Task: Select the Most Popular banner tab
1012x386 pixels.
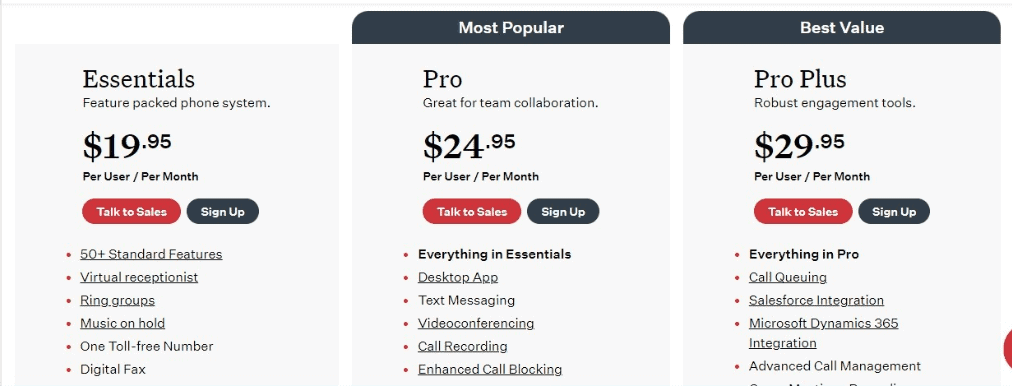Action: tap(511, 28)
